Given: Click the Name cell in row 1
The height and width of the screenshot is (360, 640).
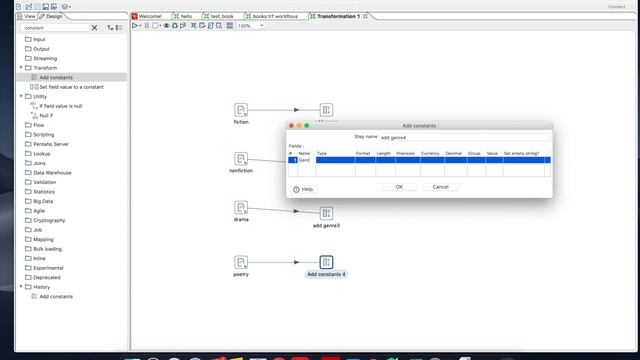Looking at the screenshot, I should (x=306, y=160).
